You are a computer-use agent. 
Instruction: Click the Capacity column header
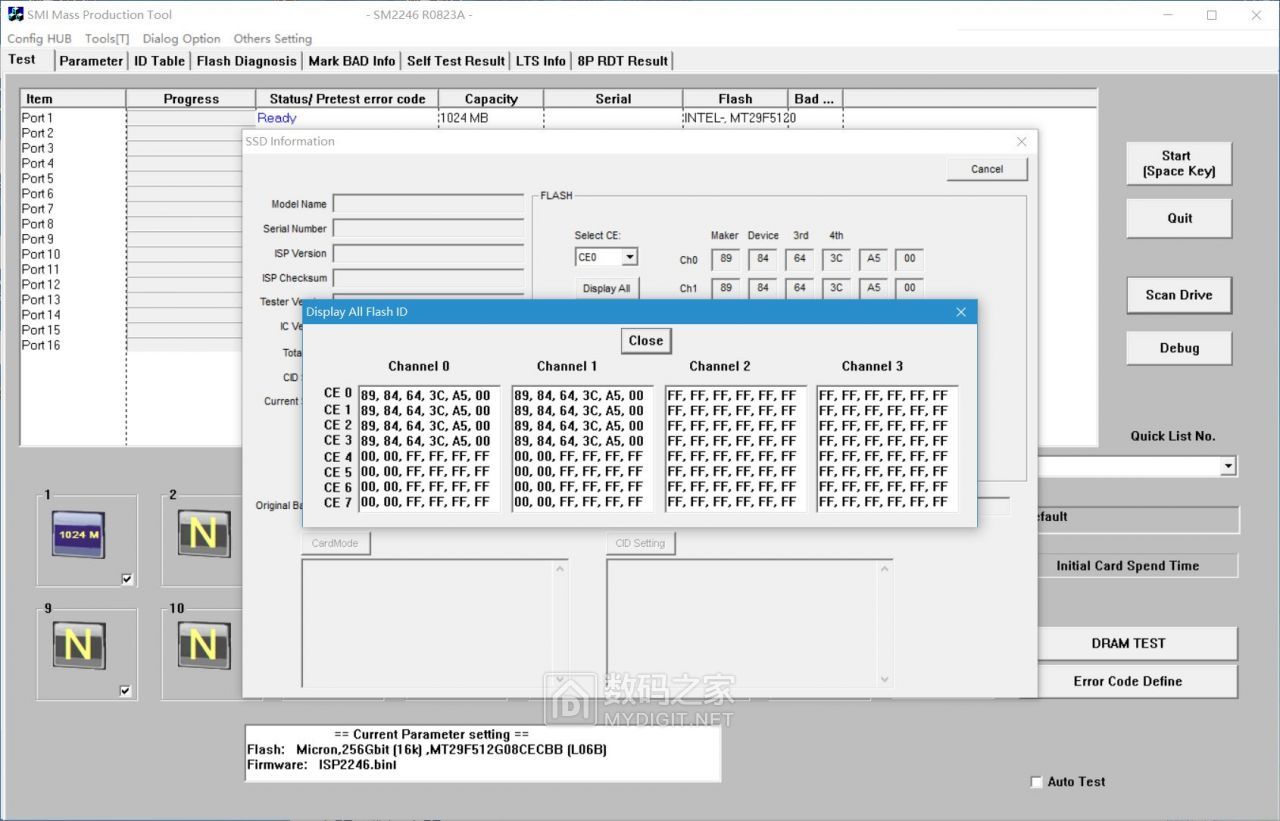click(491, 99)
